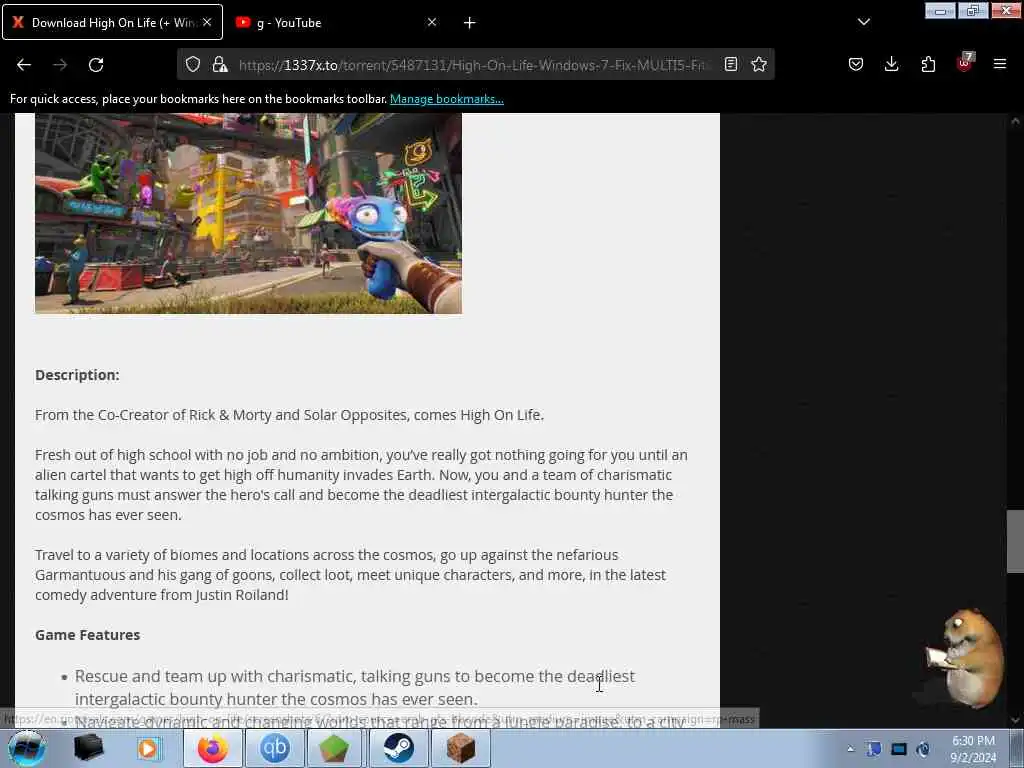Click the scrollbar down arrow
The height and width of the screenshot is (768, 1024).
click(1015, 720)
